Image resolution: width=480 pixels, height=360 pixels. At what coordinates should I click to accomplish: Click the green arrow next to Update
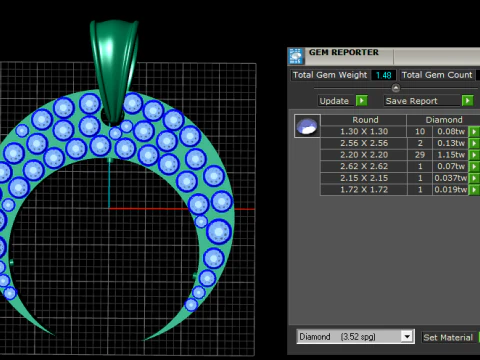coord(362,100)
